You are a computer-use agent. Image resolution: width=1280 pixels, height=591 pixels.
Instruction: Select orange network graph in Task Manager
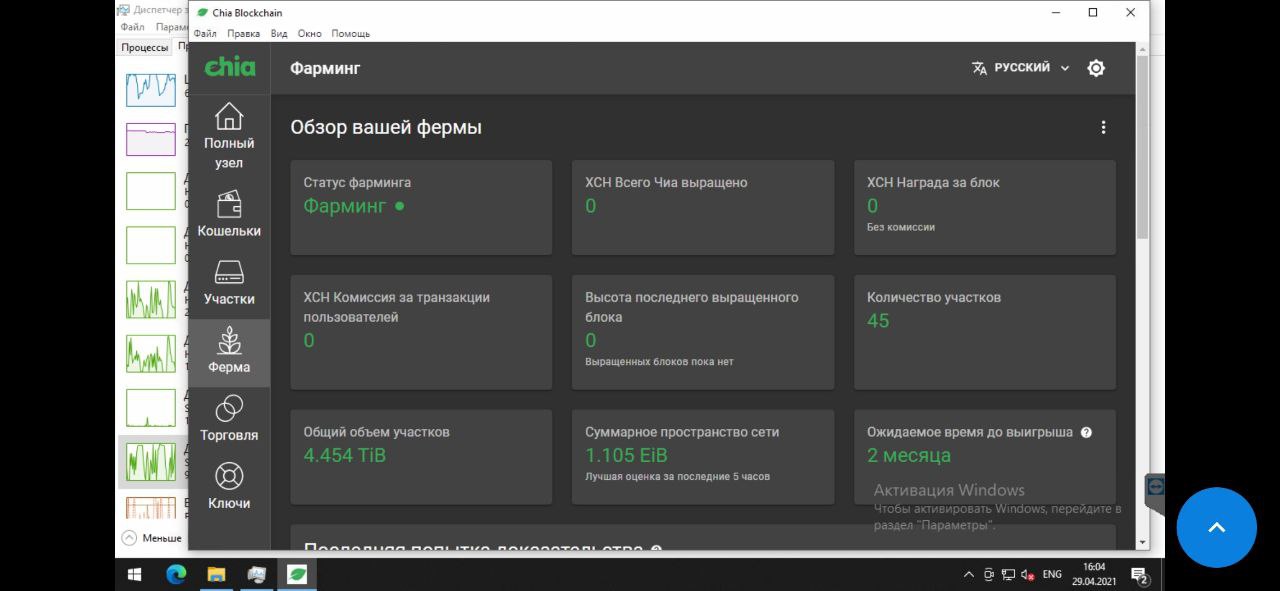(x=151, y=507)
